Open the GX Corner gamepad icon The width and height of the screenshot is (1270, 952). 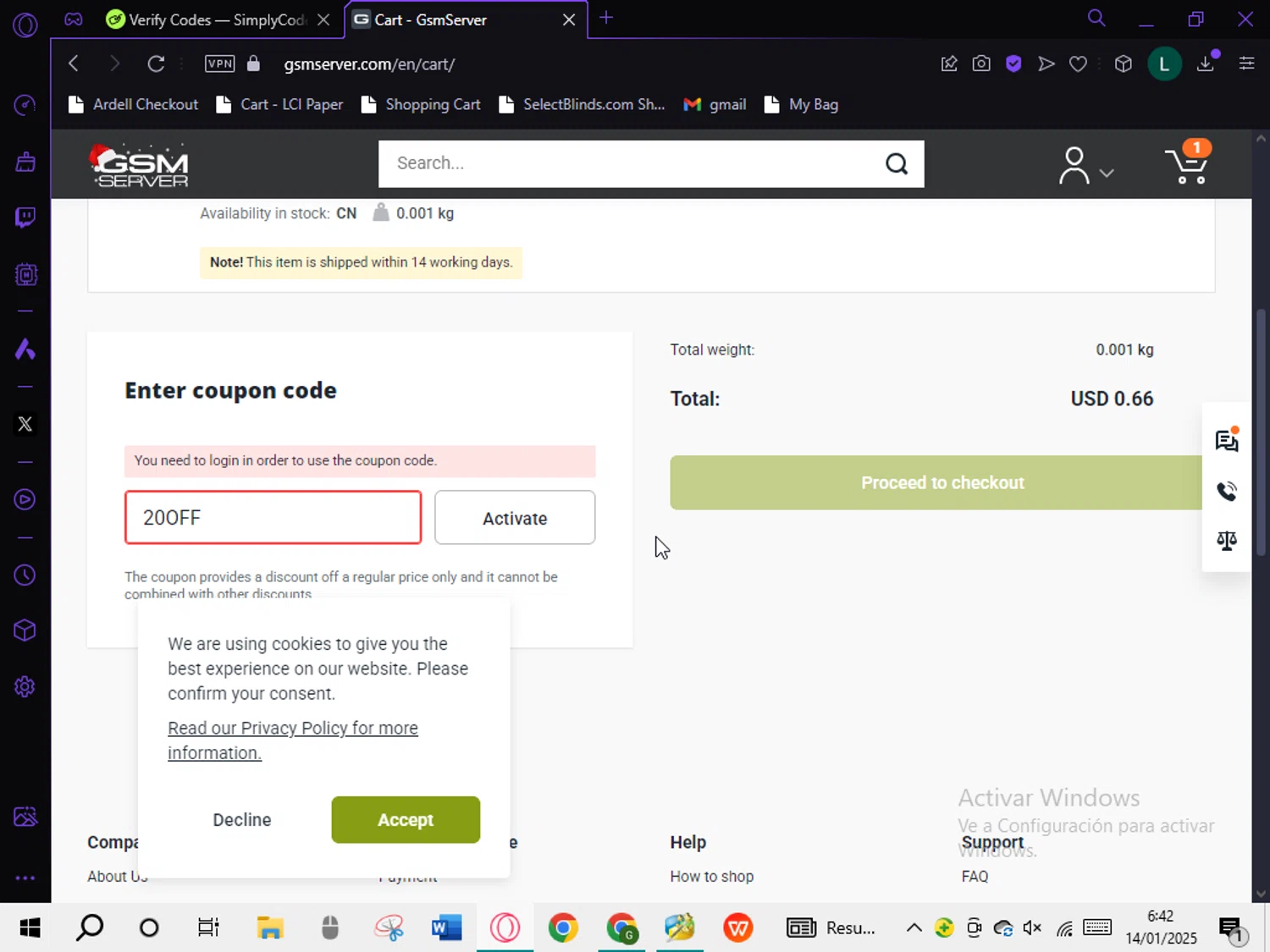tap(74, 19)
